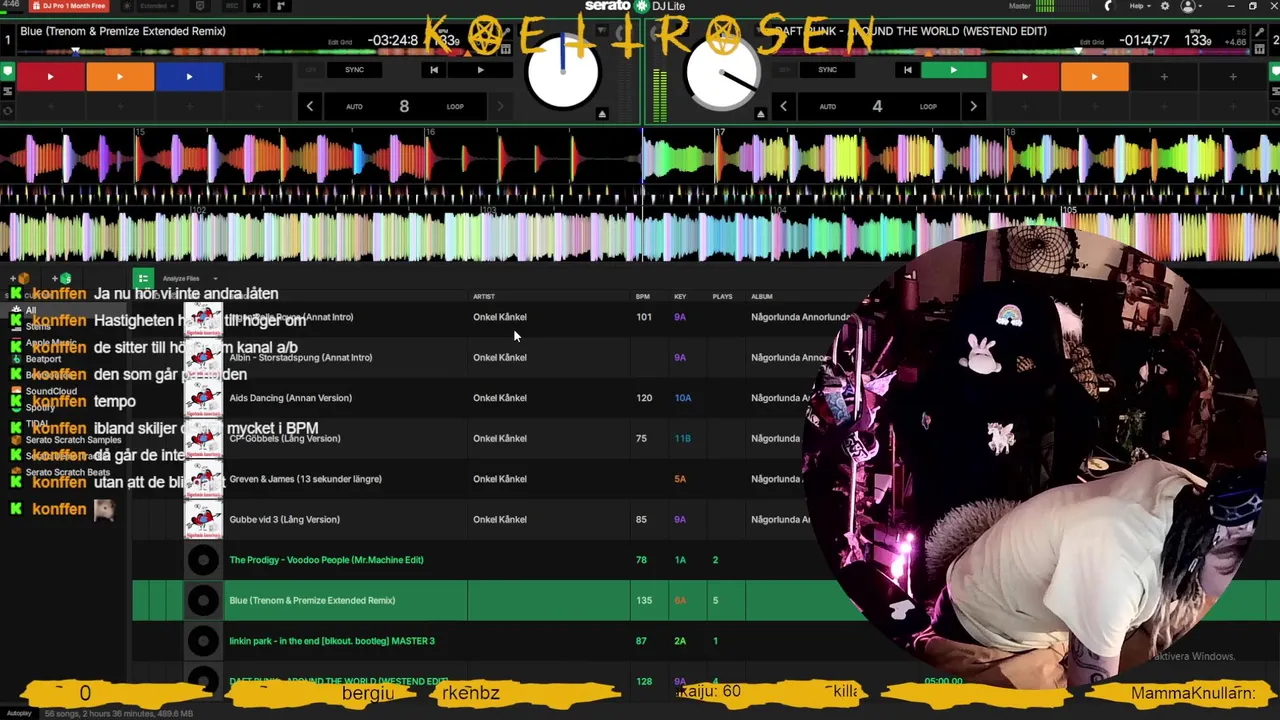This screenshot has height=720, width=1280.
Task: Open the Extended view mode dropdown
Action: click(157, 6)
